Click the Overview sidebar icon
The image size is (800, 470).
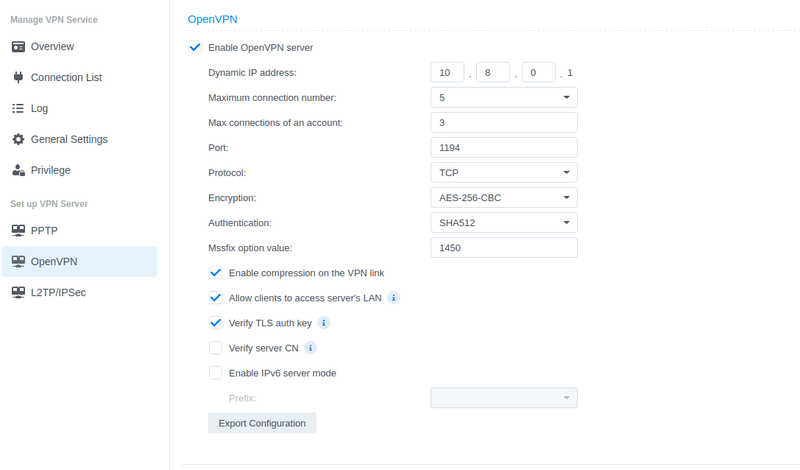click(18, 47)
